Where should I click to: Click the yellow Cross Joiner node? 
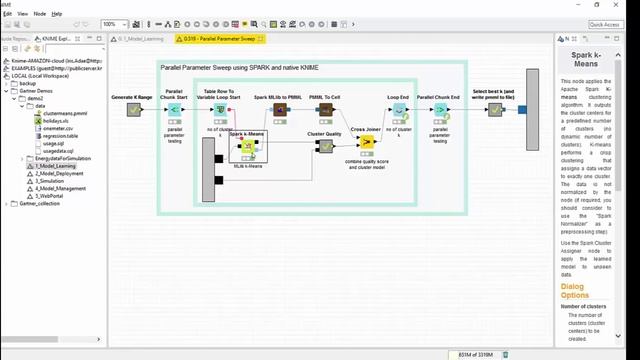367,142
